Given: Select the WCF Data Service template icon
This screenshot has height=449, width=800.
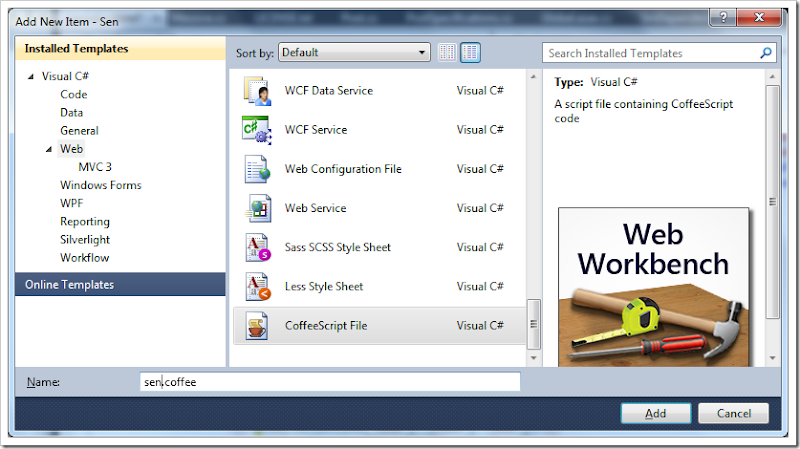Looking at the screenshot, I should tap(258, 91).
